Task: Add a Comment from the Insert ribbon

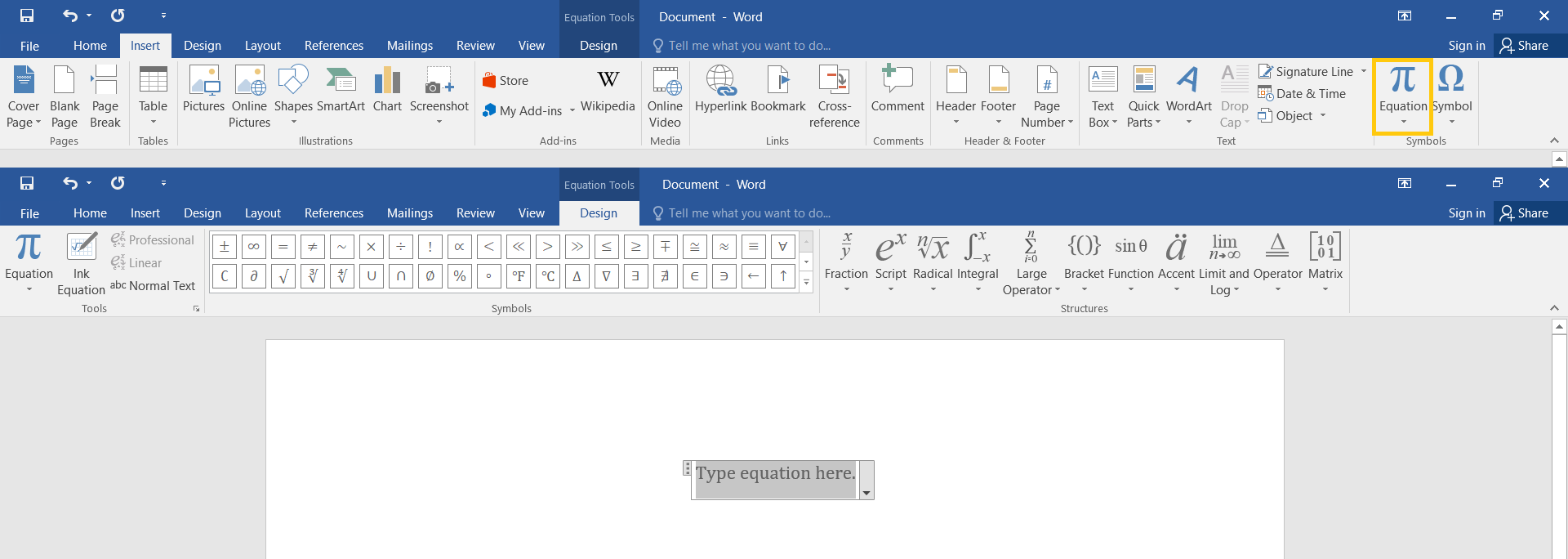Action: pyautogui.click(x=898, y=88)
